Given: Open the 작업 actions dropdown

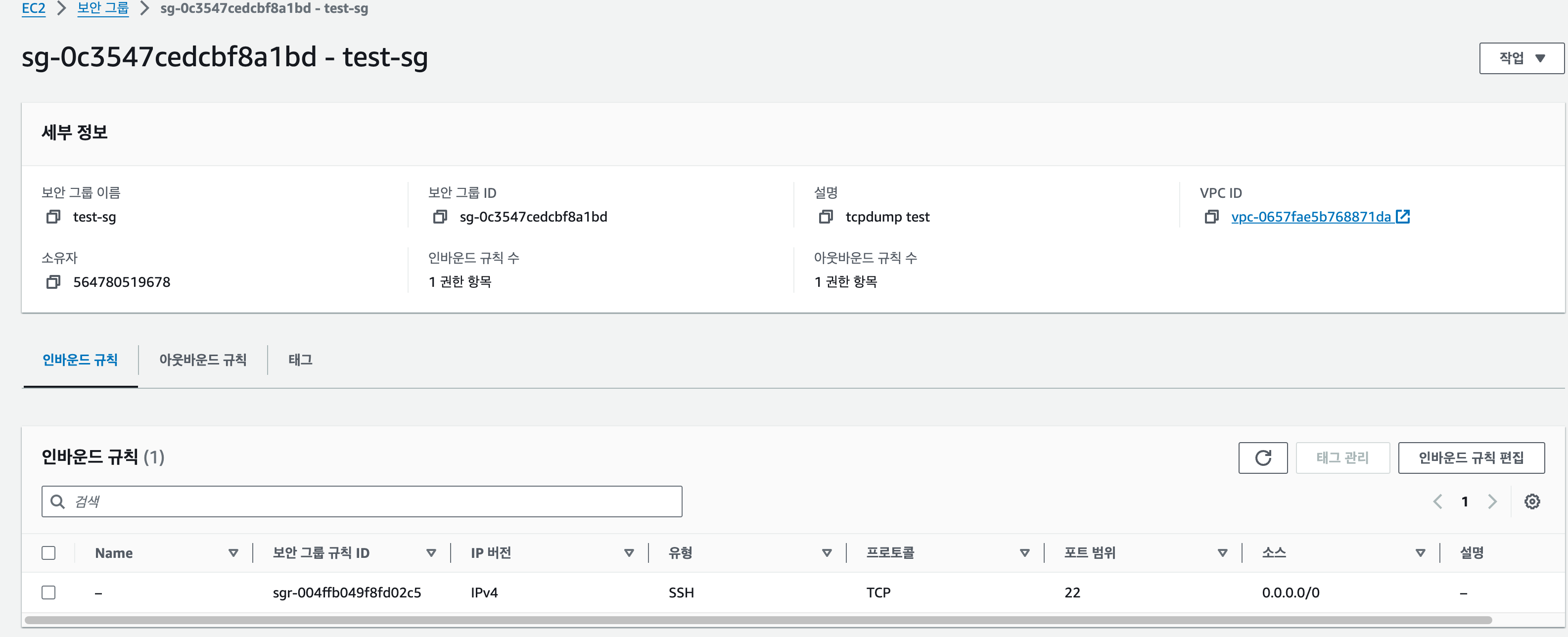Looking at the screenshot, I should (1521, 58).
